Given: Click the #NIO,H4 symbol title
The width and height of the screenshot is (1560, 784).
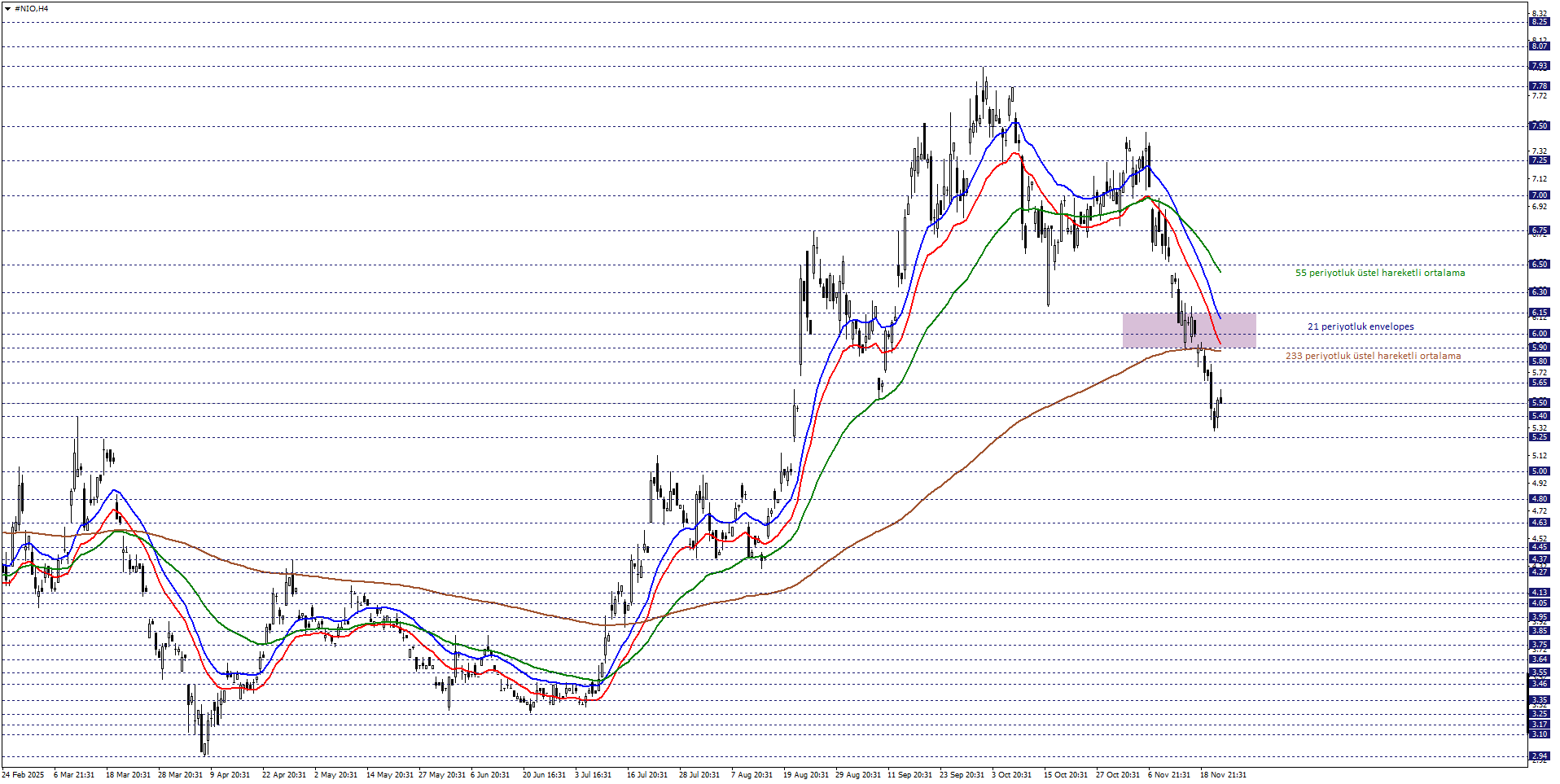Looking at the screenshot, I should pyautogui.click(x=32, y=9).
